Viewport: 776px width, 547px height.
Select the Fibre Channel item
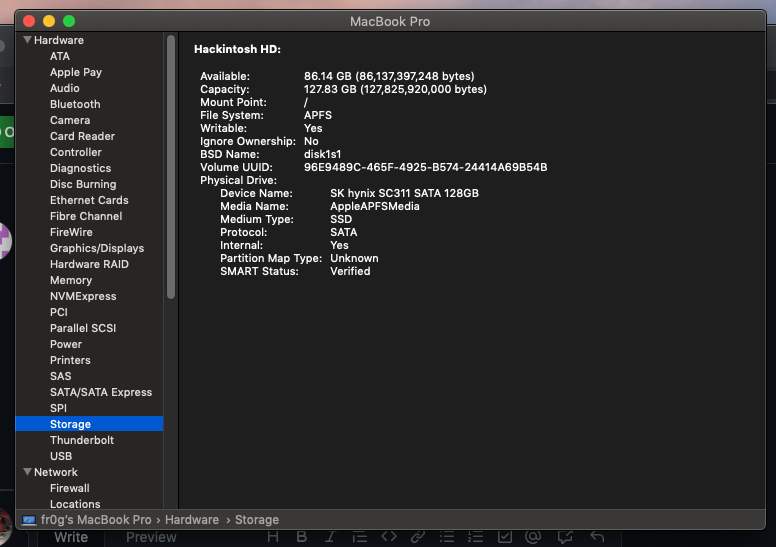tap(86, 216)
